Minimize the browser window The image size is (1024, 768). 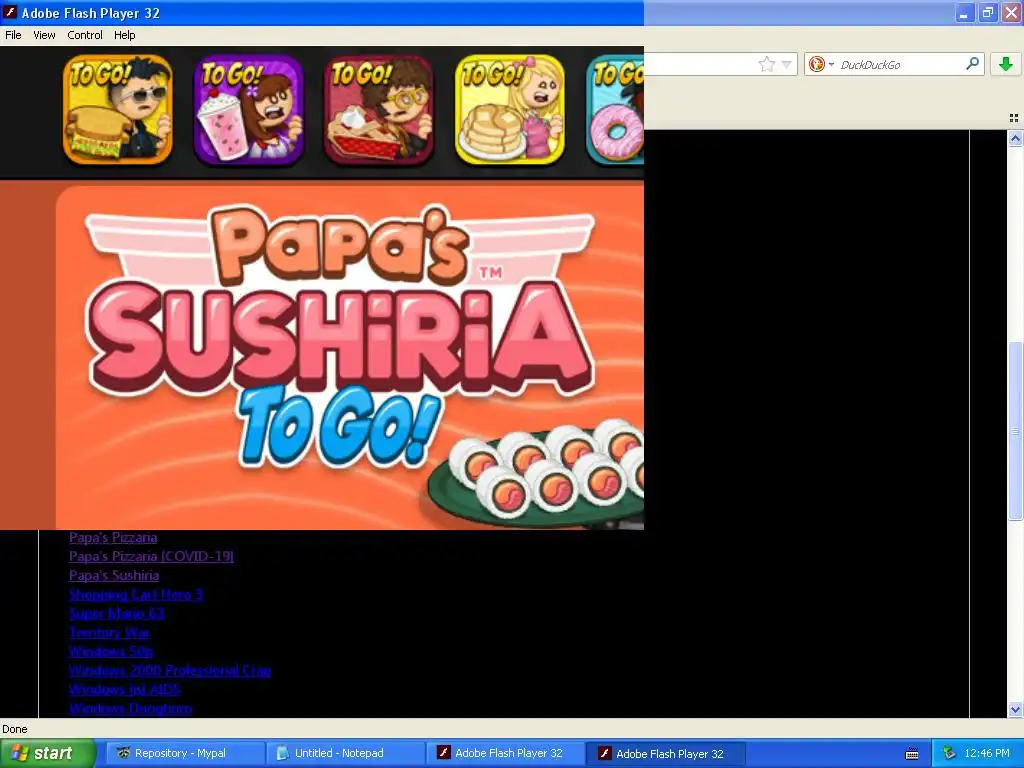[x=965, y=13]
